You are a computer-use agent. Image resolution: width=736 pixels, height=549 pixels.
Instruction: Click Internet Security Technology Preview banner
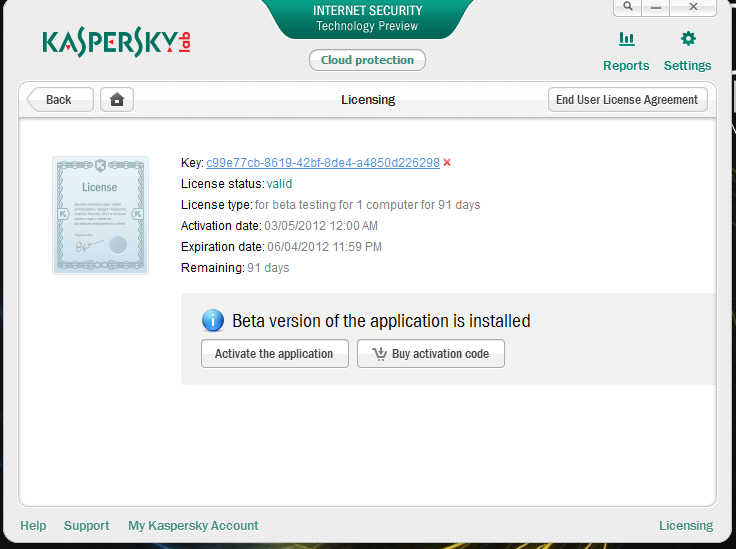(x=367, y=18)
